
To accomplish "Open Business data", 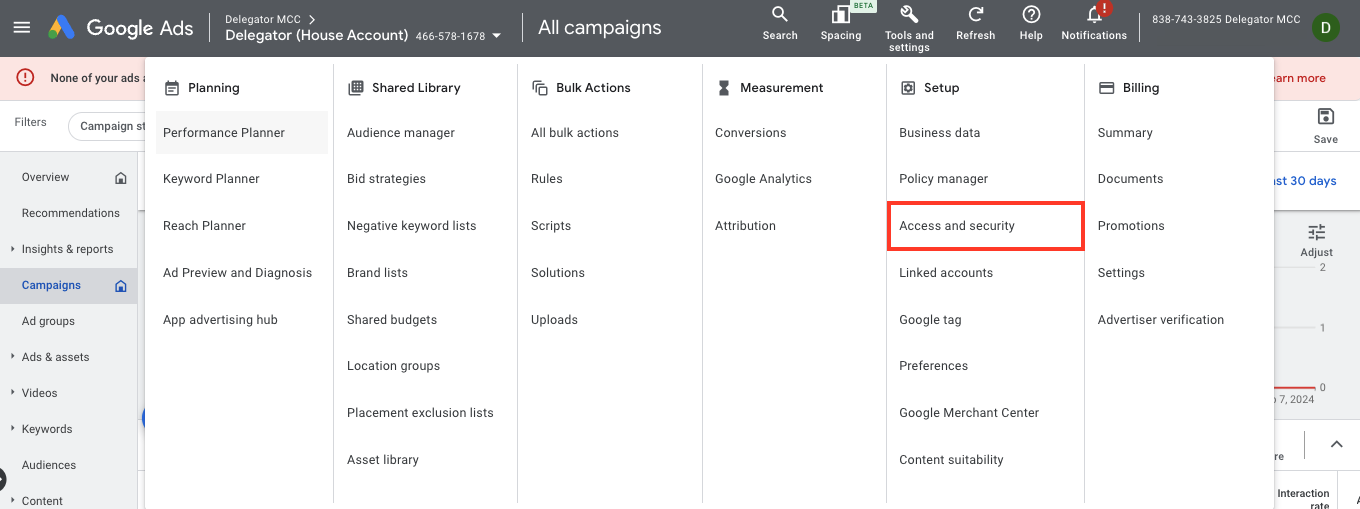I will 939,133.
